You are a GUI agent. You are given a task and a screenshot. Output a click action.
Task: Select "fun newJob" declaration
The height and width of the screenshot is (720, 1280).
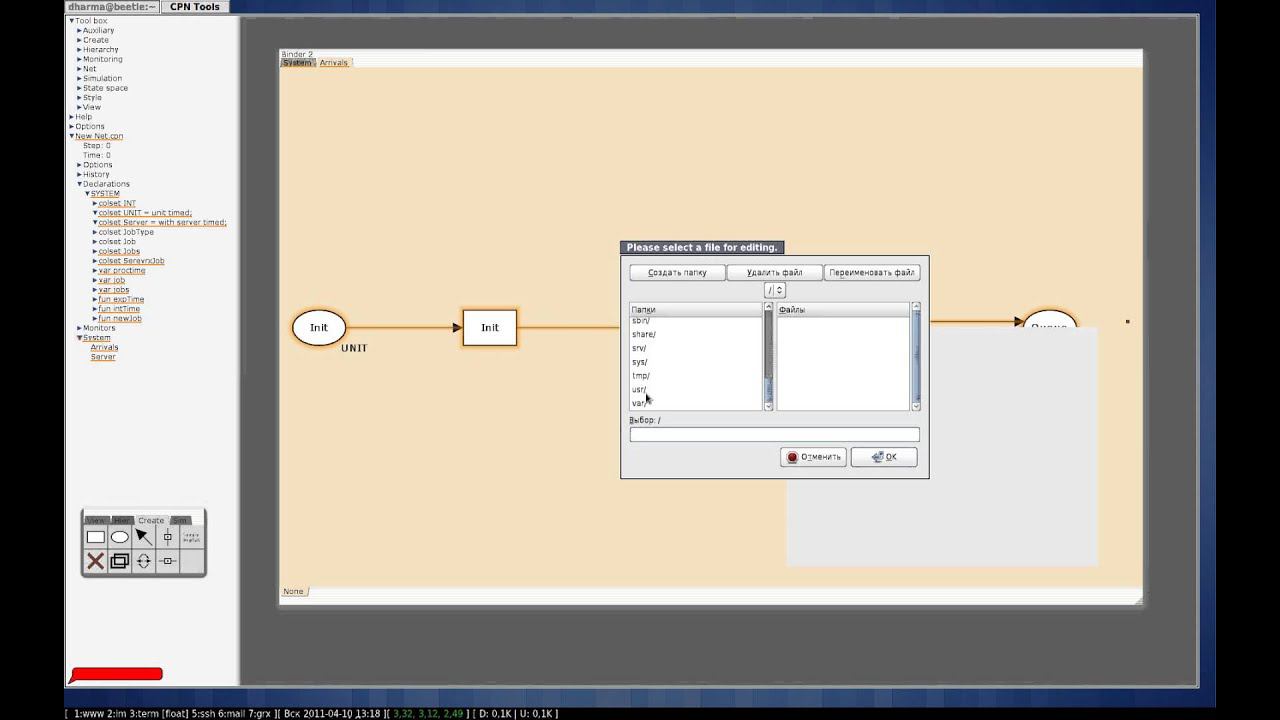[x=120, y=319]
